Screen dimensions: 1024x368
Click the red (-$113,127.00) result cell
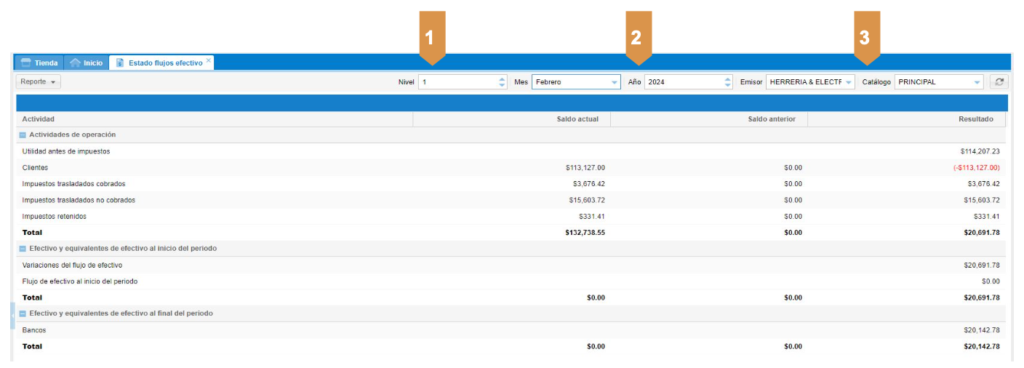976,168
